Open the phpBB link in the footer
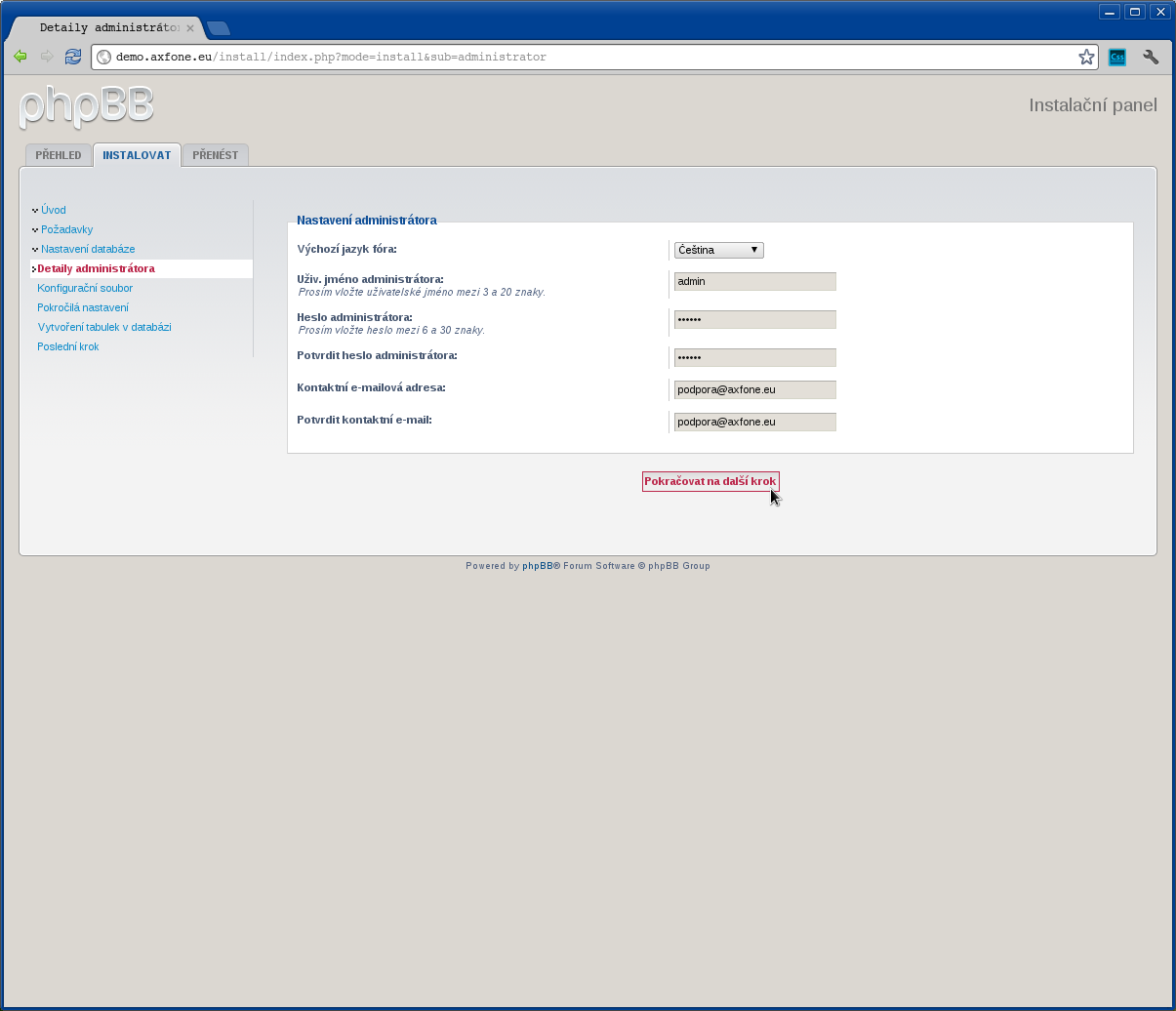1176x1011 pixels. coord(537,565)
